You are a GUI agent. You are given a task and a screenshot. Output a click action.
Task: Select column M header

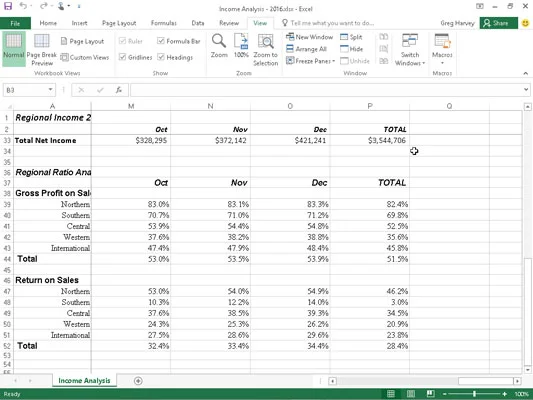[x=131, y=106]
